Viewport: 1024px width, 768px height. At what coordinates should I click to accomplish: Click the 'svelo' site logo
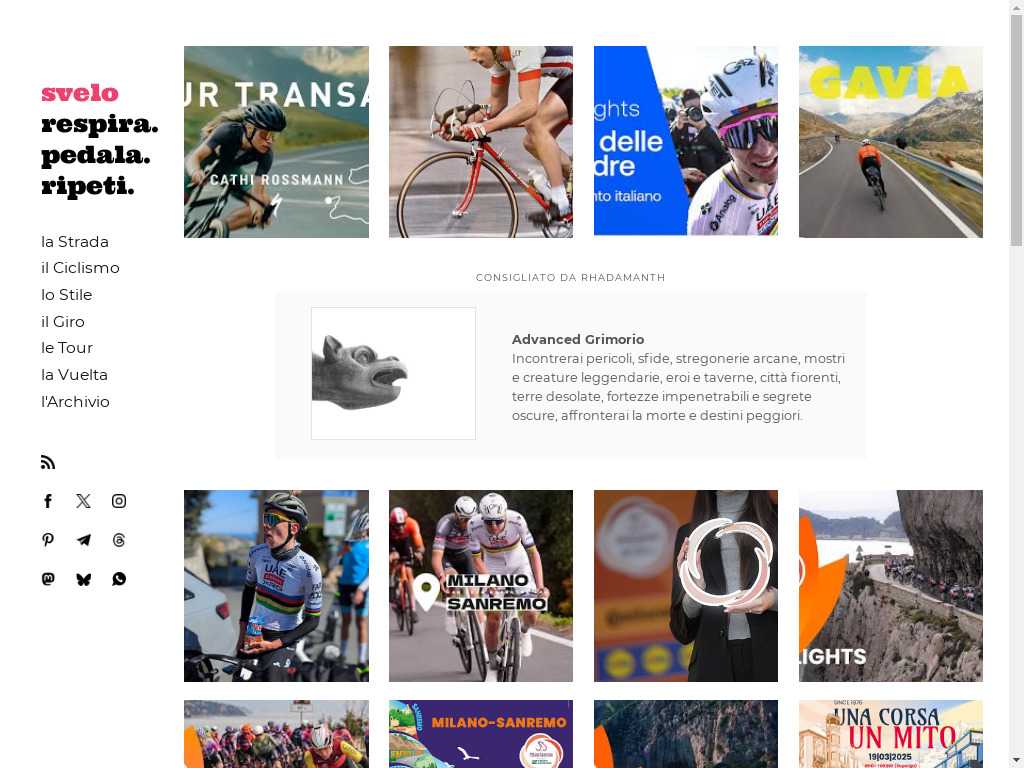click(80, 93)
